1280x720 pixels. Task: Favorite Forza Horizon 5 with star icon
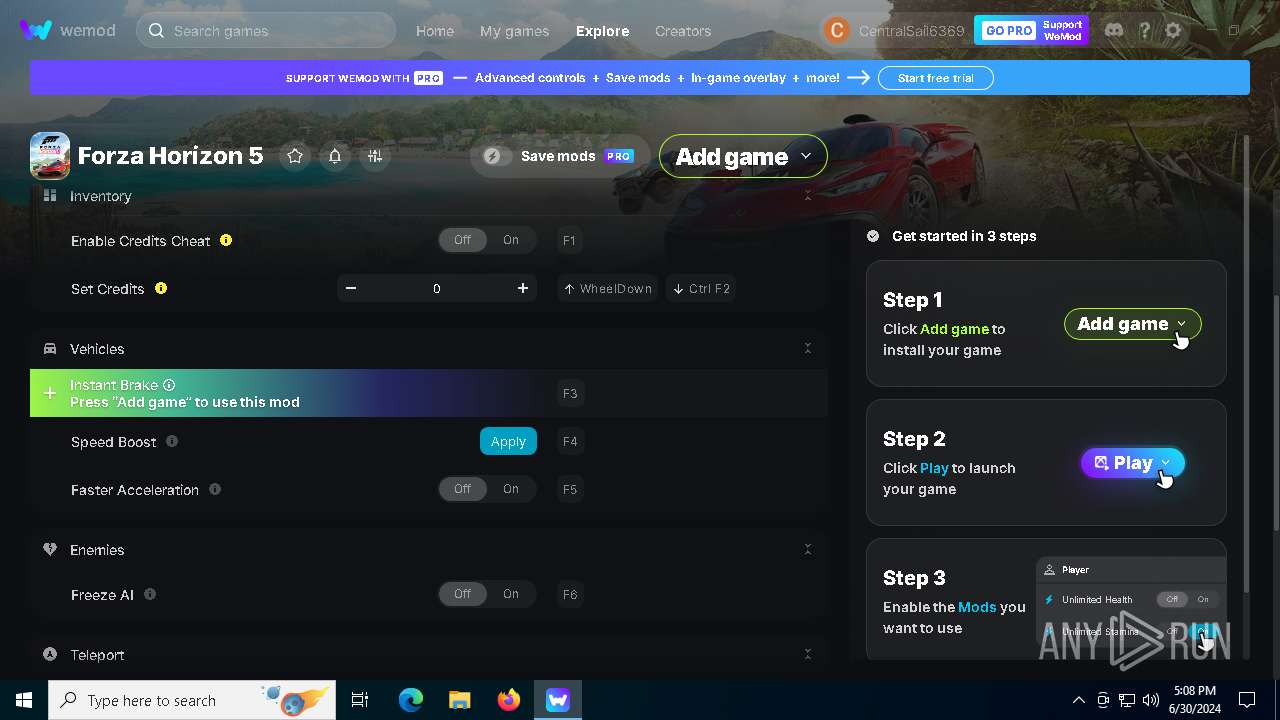(295, 156)
